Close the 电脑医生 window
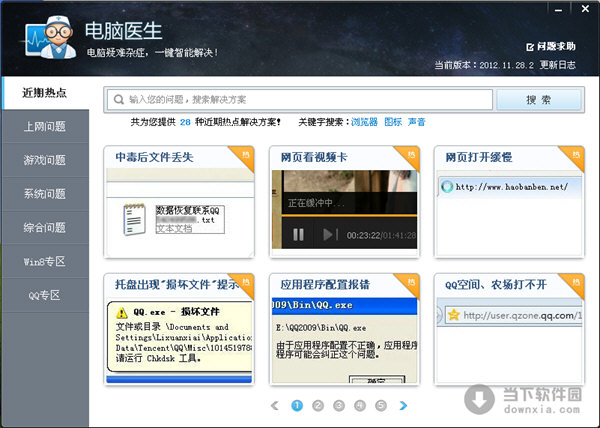Image resolution: width=600 pixels, height=428 pixels. pyautogui.click(x=585, y=9)
